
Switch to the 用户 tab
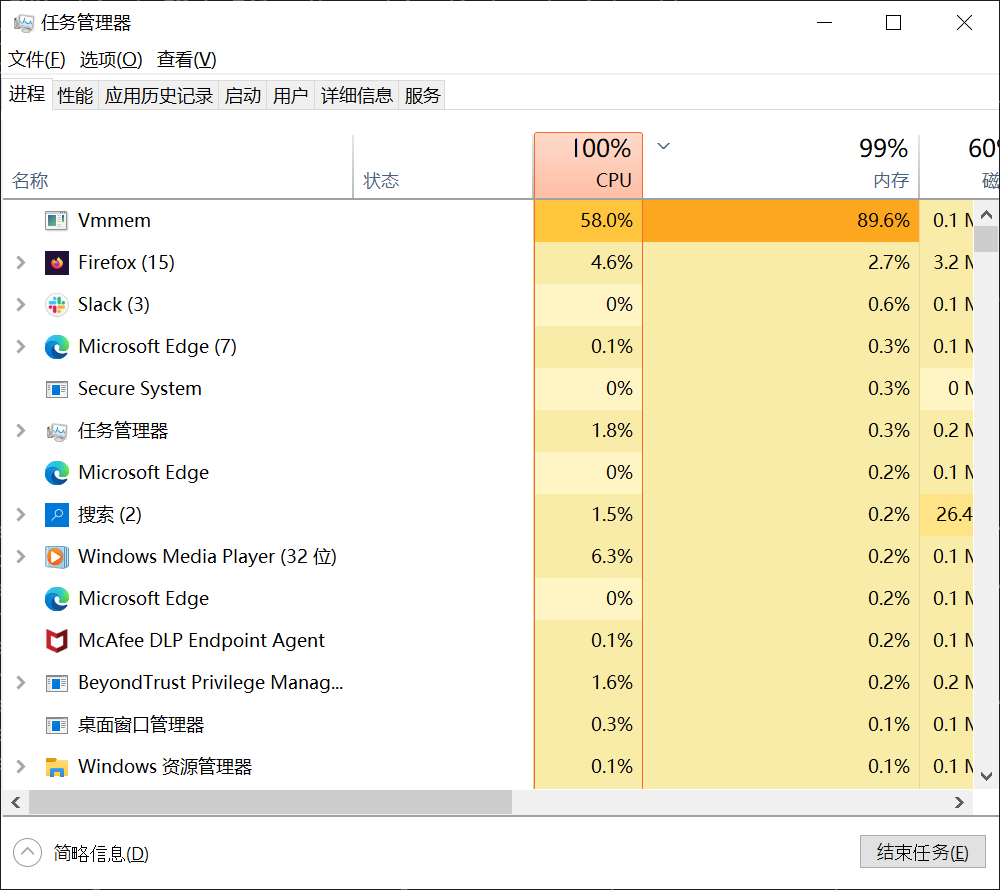(x=291, y=96)
